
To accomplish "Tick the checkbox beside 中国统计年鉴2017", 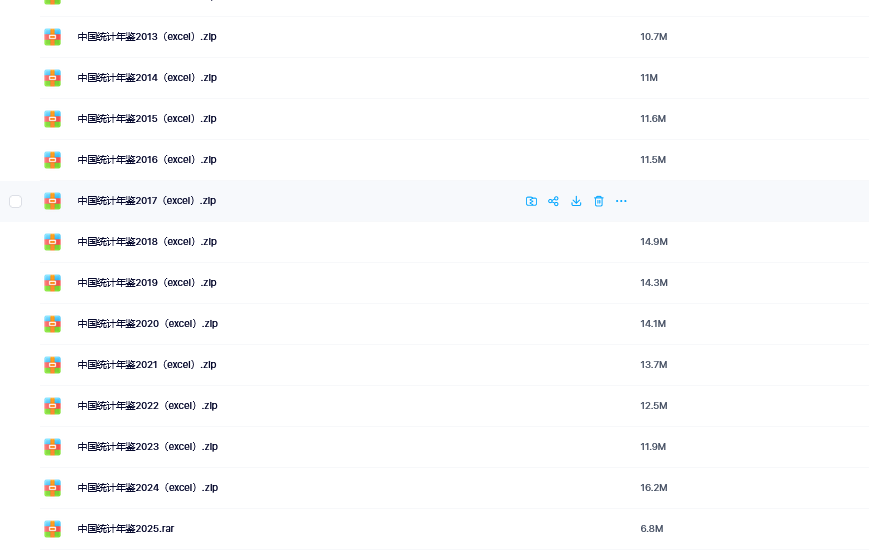I will pos(16,201).
